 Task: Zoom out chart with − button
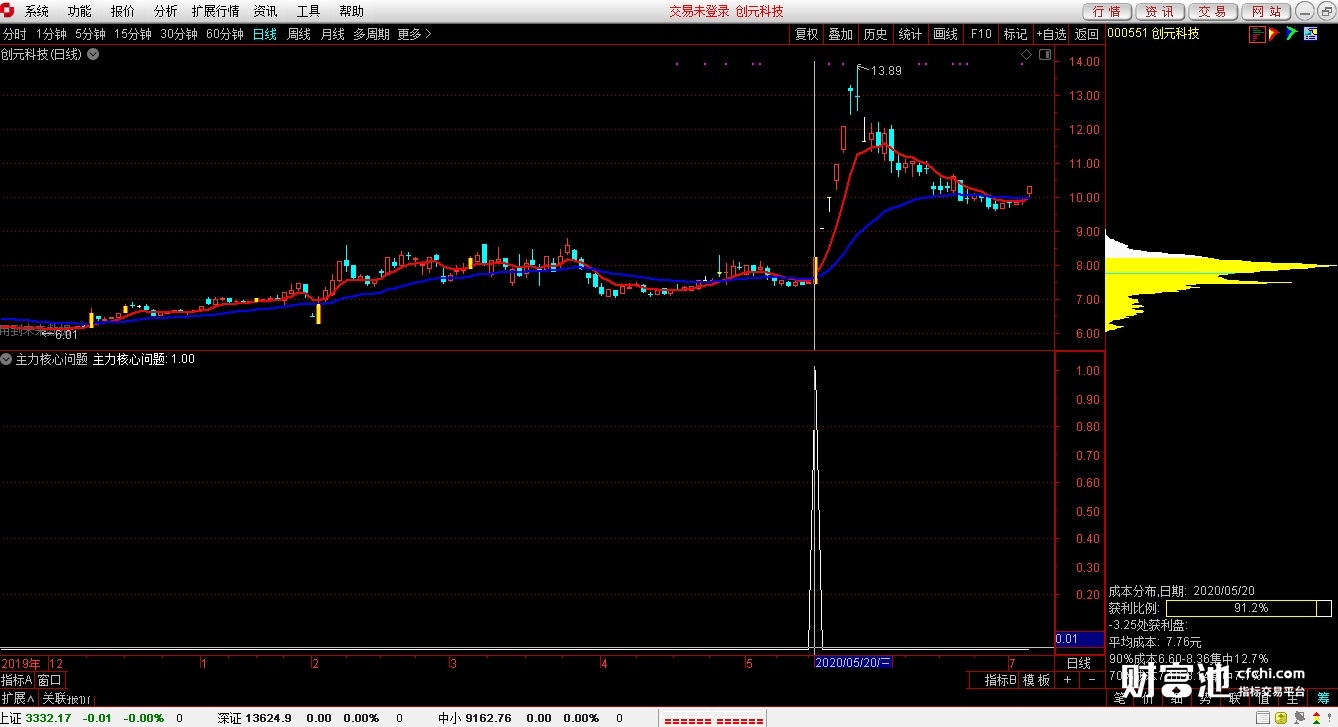(x=1090, y=680)
